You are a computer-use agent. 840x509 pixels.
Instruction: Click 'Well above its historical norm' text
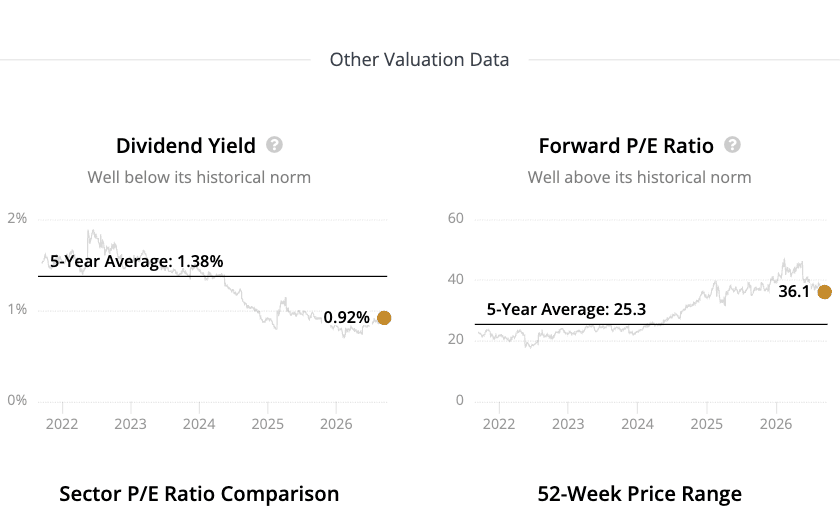640,177
